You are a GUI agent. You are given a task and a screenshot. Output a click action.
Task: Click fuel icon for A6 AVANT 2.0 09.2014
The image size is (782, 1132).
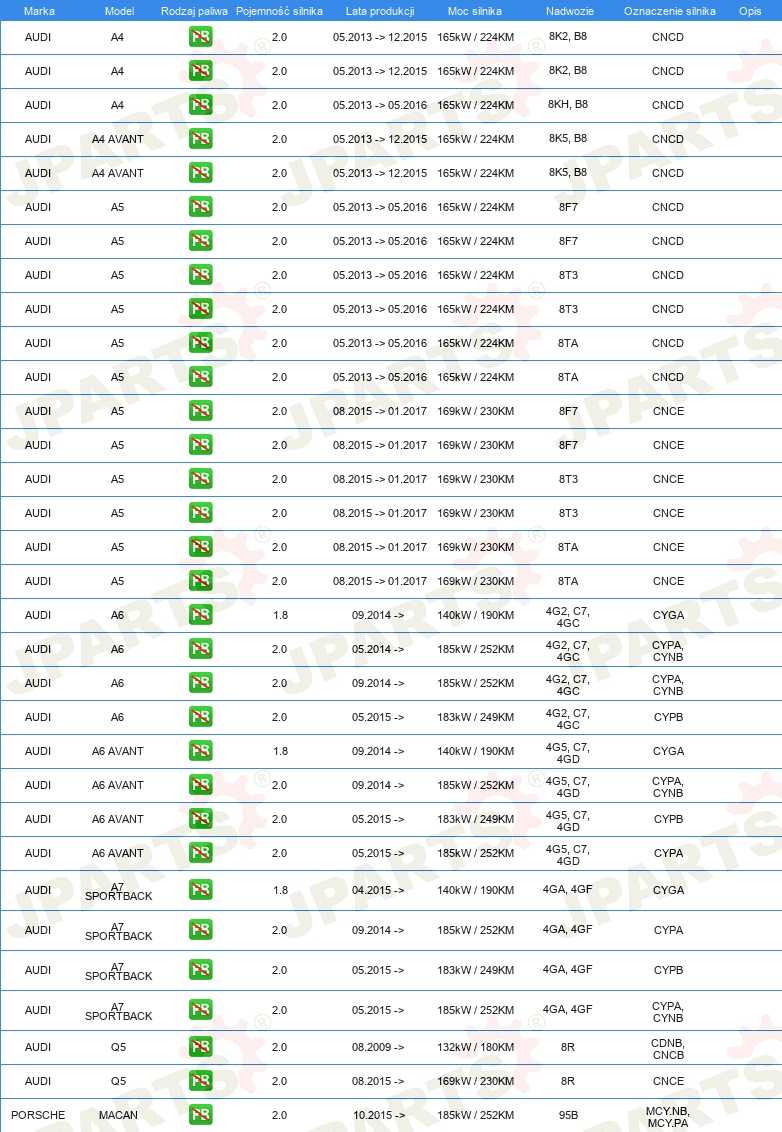(x=201, y=785)
